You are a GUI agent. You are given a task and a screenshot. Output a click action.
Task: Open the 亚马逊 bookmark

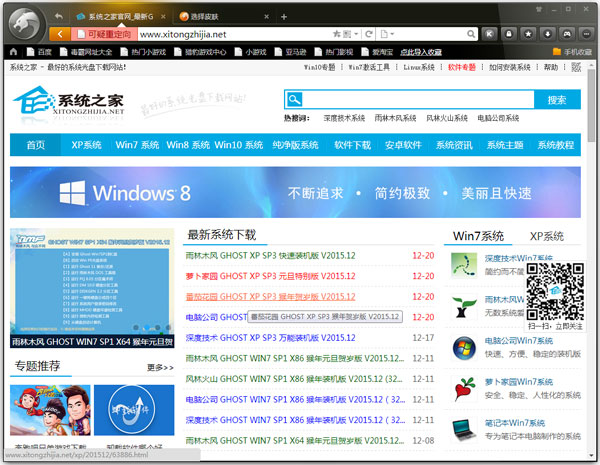291,52
